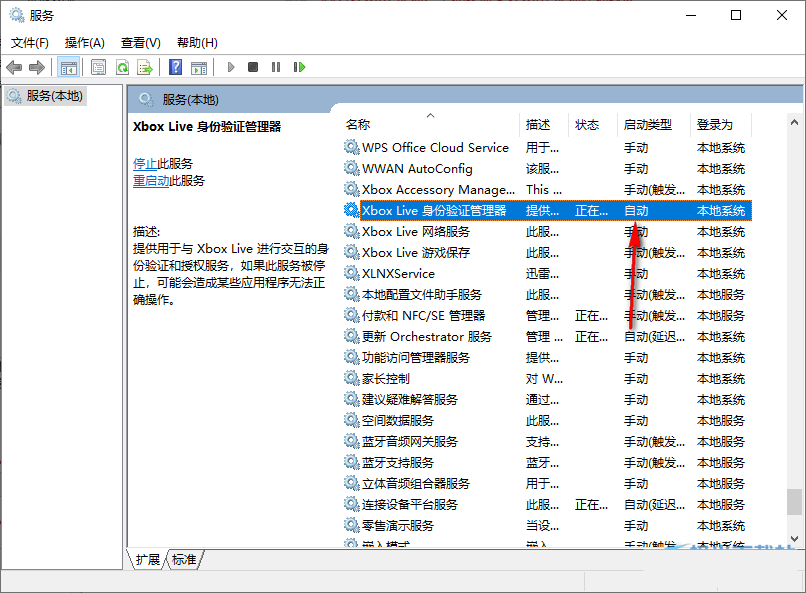Click the Export List toolbar icon
The image size is (806, 593).
[145, 67]
